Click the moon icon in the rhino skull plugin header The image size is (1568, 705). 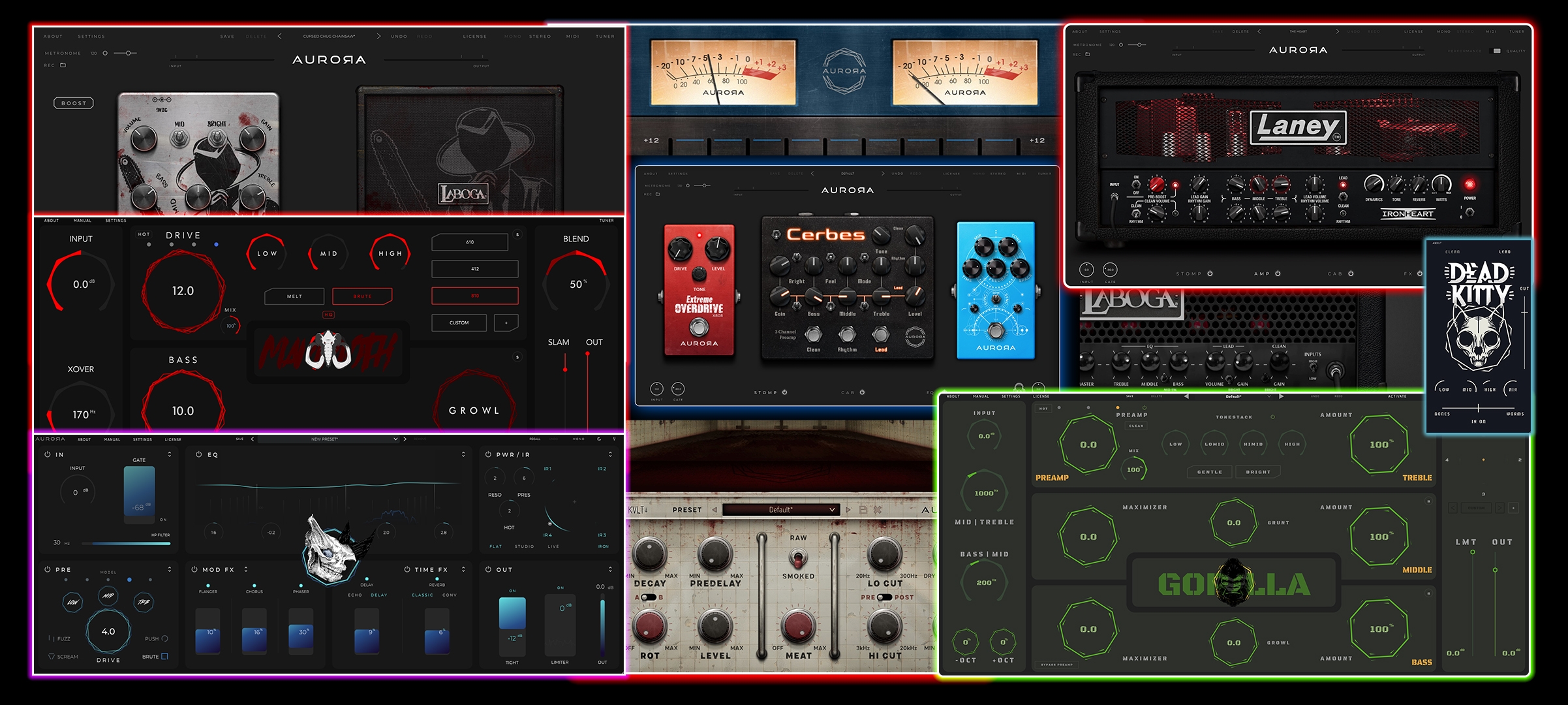[599, 439]
